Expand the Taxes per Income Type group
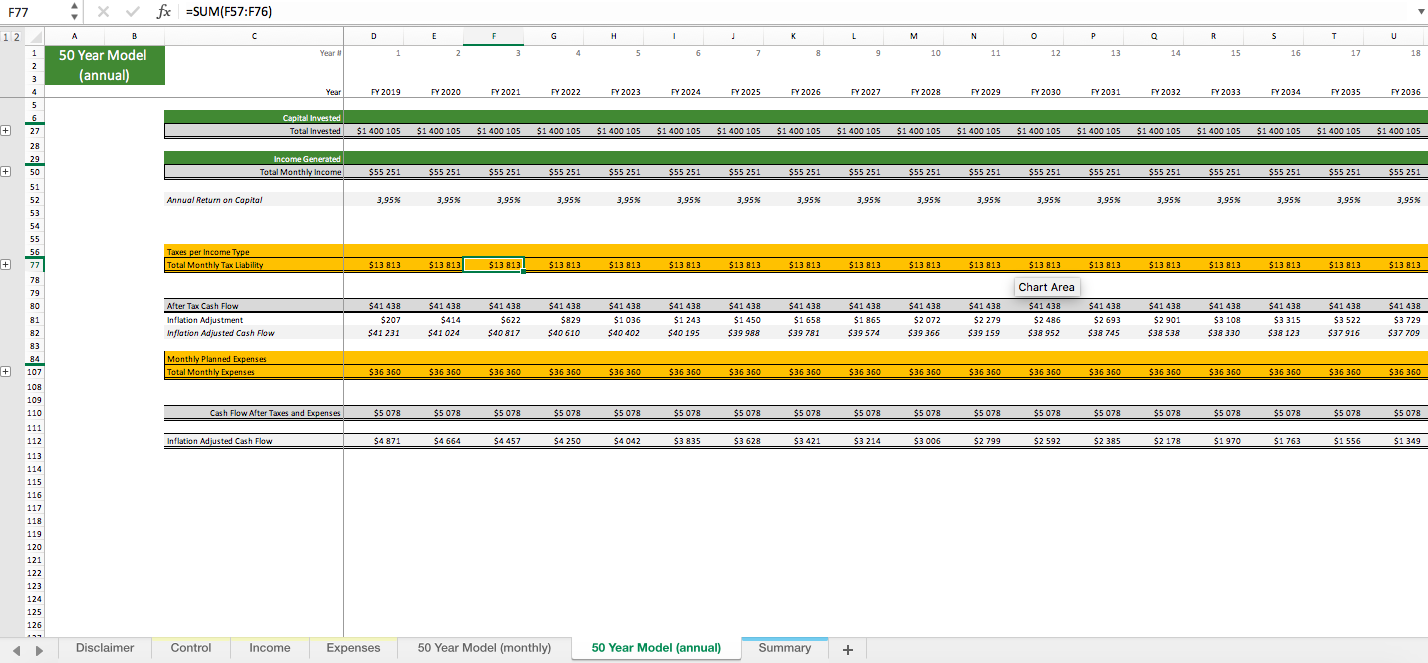The height and width of the screenshot is (663, 1428). 5,262
